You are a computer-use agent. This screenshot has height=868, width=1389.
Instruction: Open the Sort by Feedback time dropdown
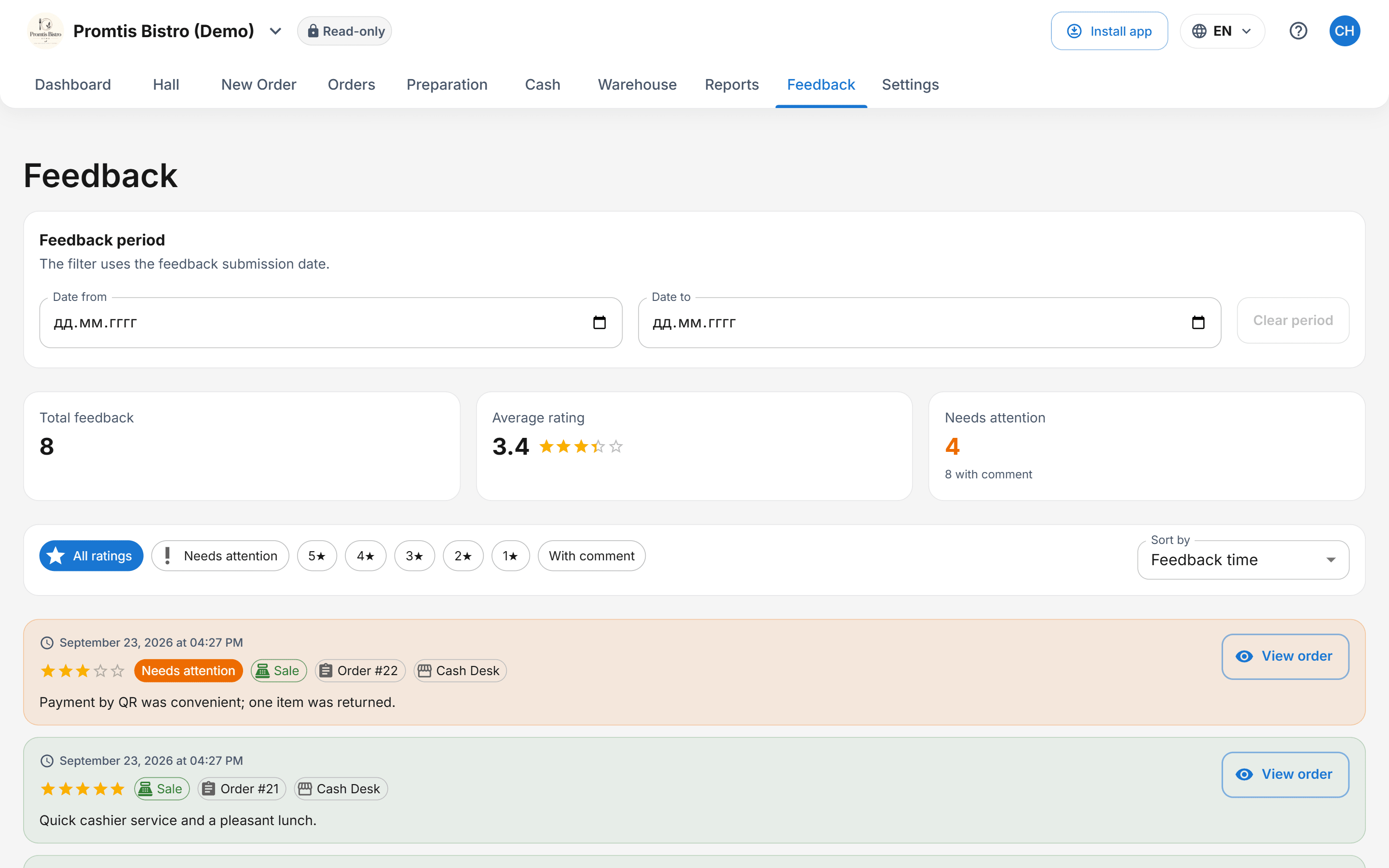1243,560
